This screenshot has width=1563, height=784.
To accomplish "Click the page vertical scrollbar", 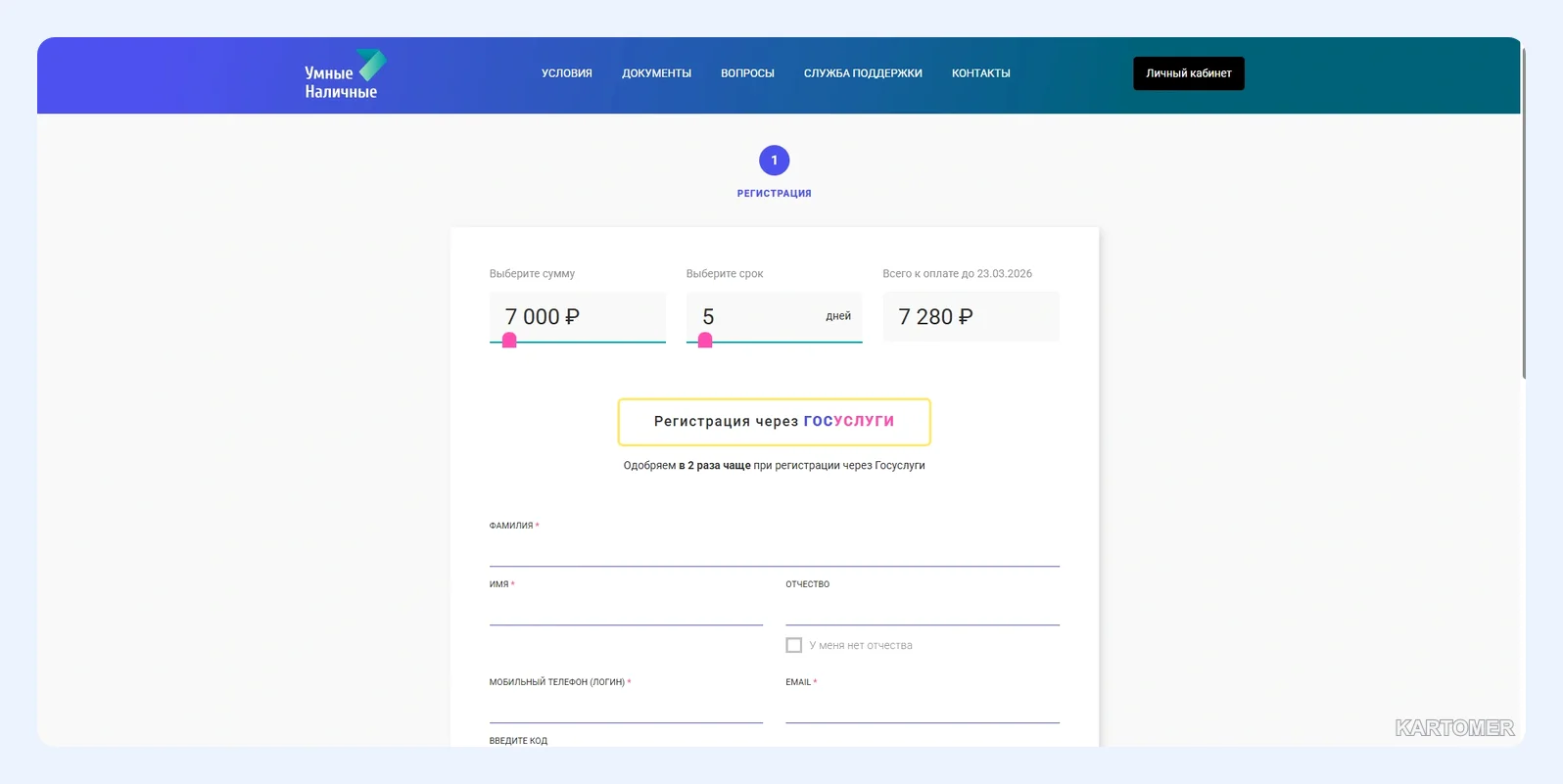I will tap(1524, 211).
